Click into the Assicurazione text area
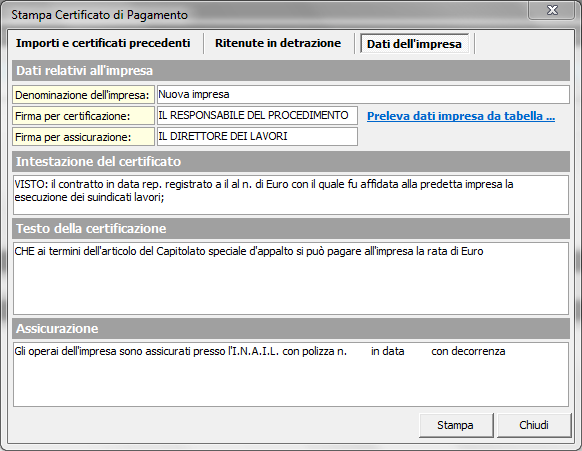 291,374
